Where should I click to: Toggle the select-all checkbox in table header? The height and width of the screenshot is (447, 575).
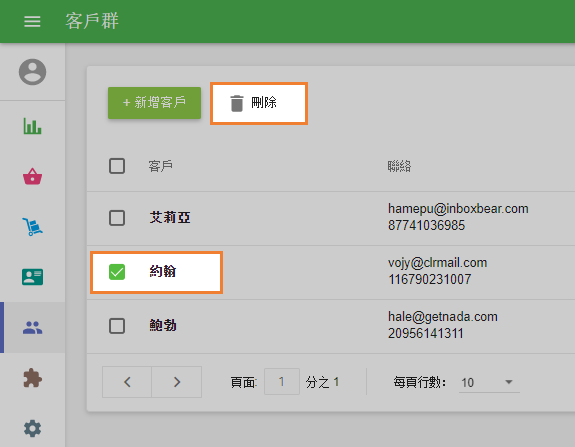(x=117, y=166)
